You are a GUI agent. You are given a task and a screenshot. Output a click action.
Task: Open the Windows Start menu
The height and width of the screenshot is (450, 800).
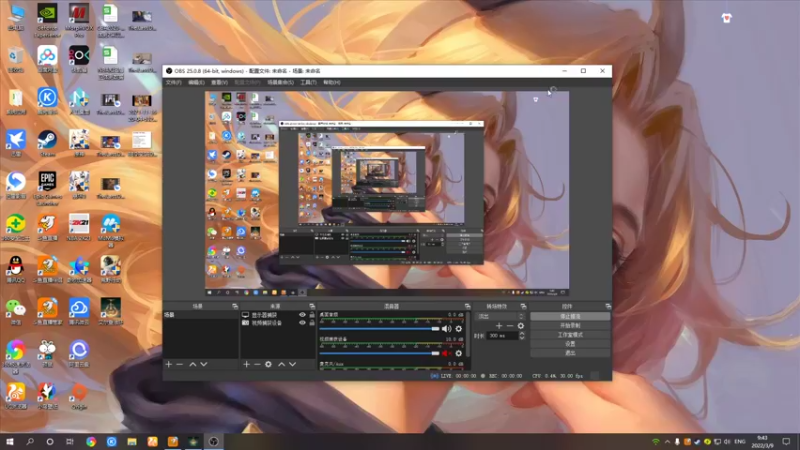[9, 441]
